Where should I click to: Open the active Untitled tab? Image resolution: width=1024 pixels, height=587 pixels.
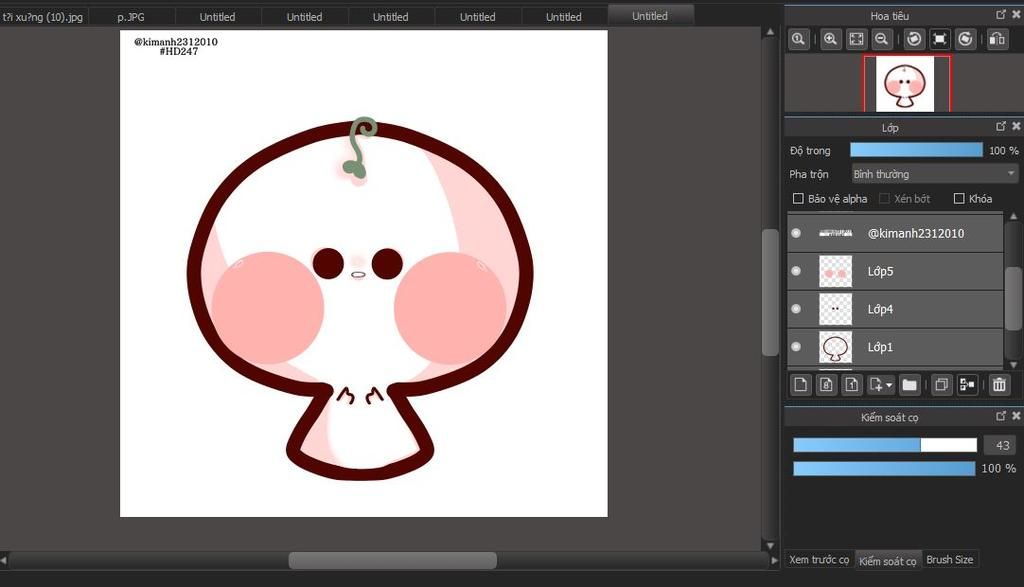(x=650, y=16)
